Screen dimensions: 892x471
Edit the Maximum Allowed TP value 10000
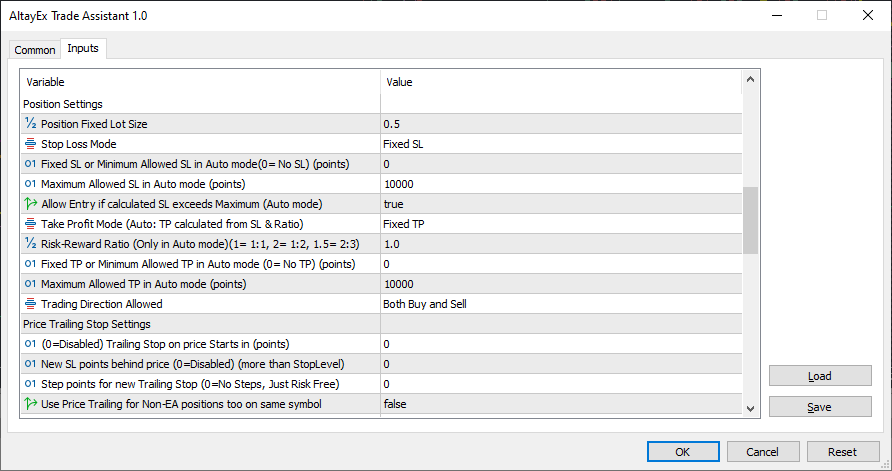(561, 284)
